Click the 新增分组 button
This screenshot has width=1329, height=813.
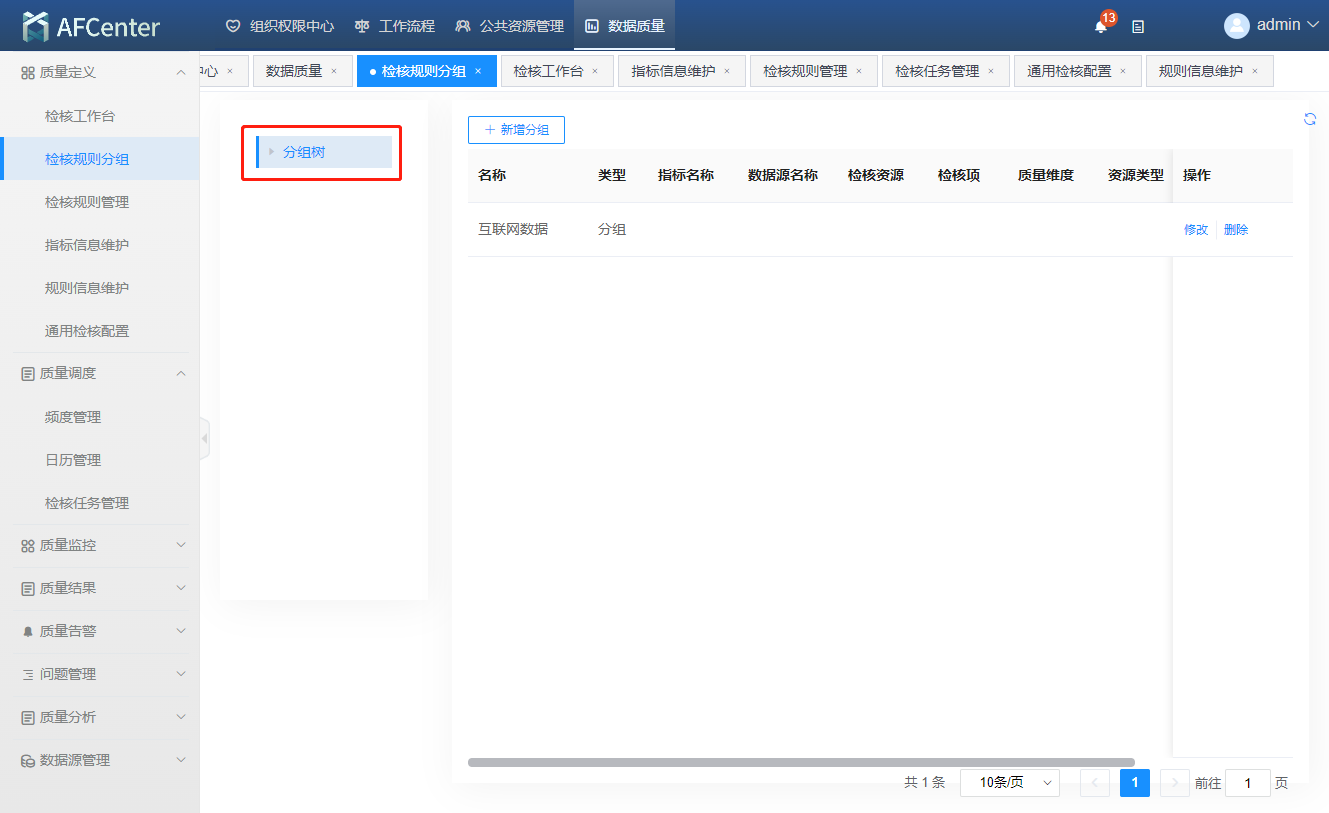pyautogui.click(x=516, y=130)
